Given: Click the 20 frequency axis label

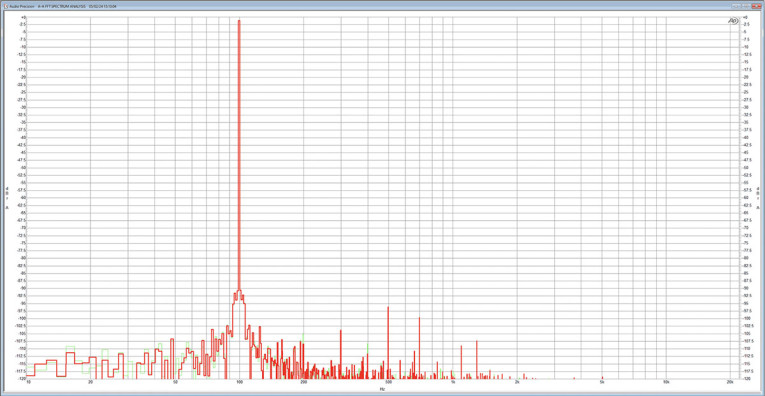Looking at the screenshot, I should pos(90,382).
